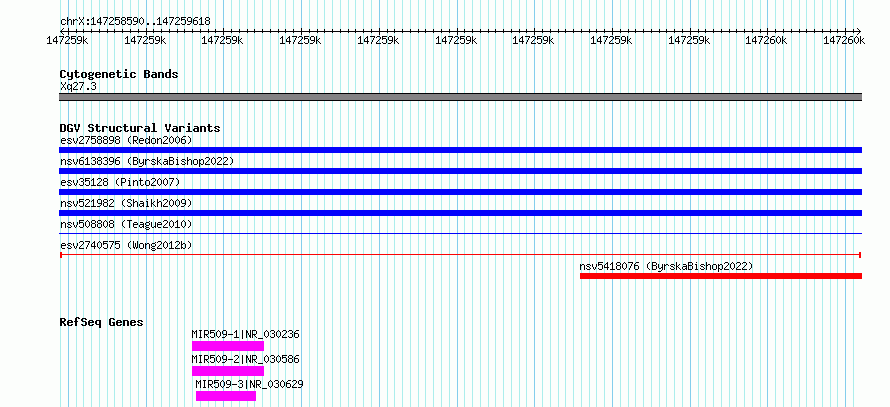Click the first 147260k ruler tick label

click(766, 40)
